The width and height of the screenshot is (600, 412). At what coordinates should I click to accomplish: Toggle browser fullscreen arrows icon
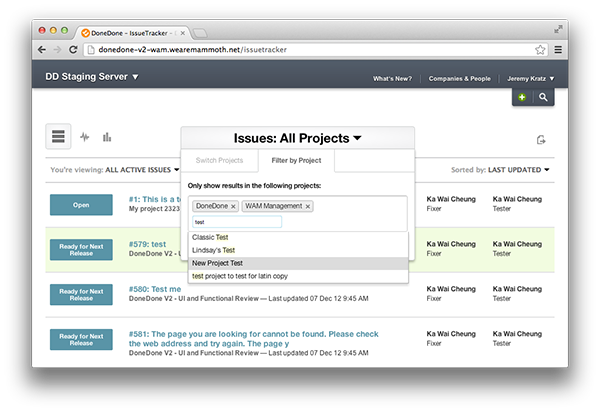[x=558, y=29]
